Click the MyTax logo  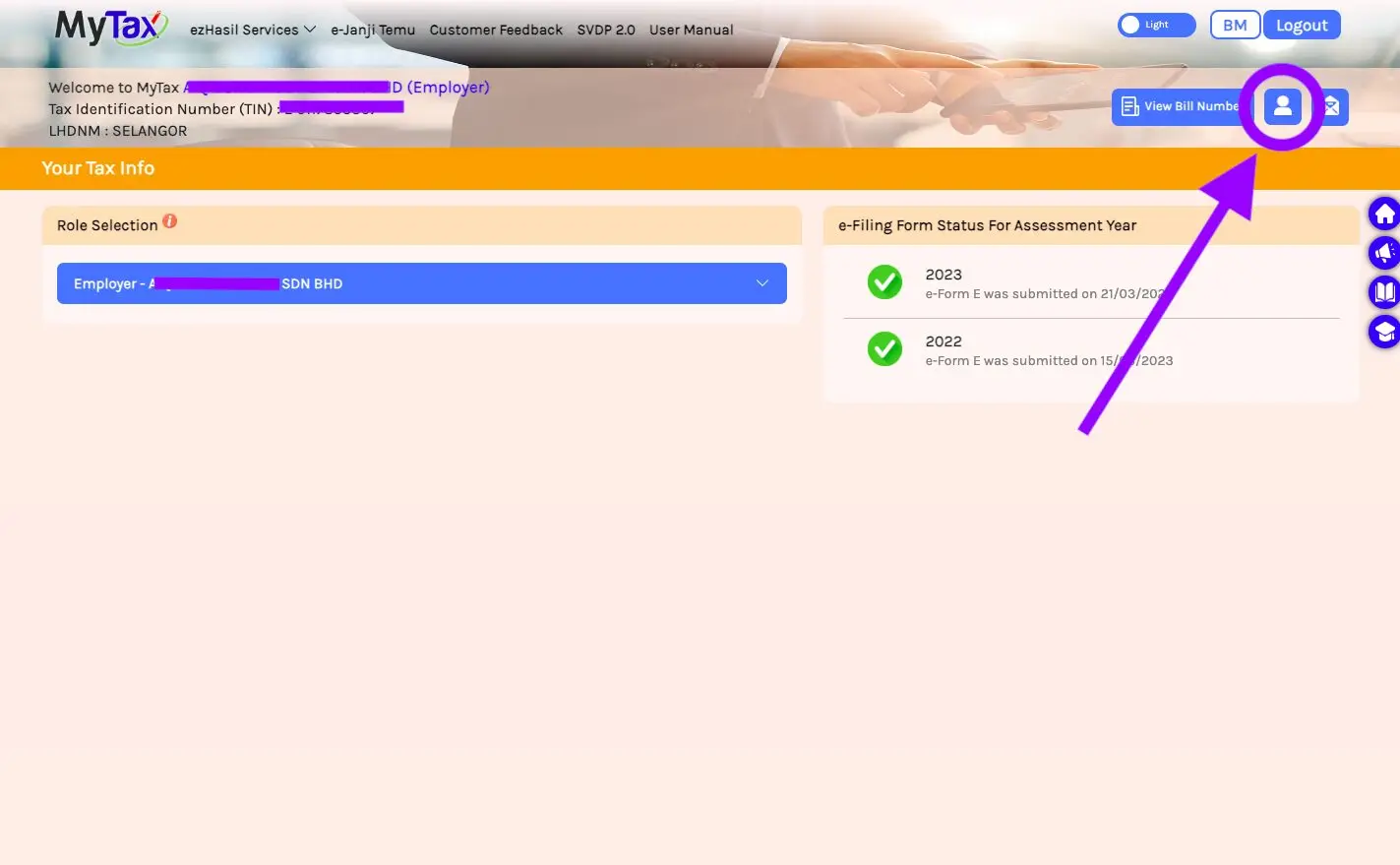coord(111,28)
